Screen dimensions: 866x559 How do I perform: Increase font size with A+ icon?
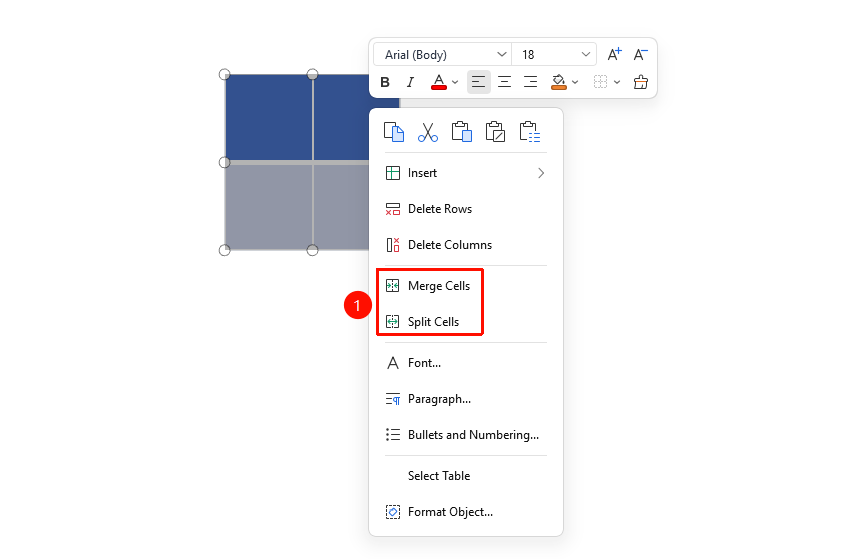coord(614,54)
